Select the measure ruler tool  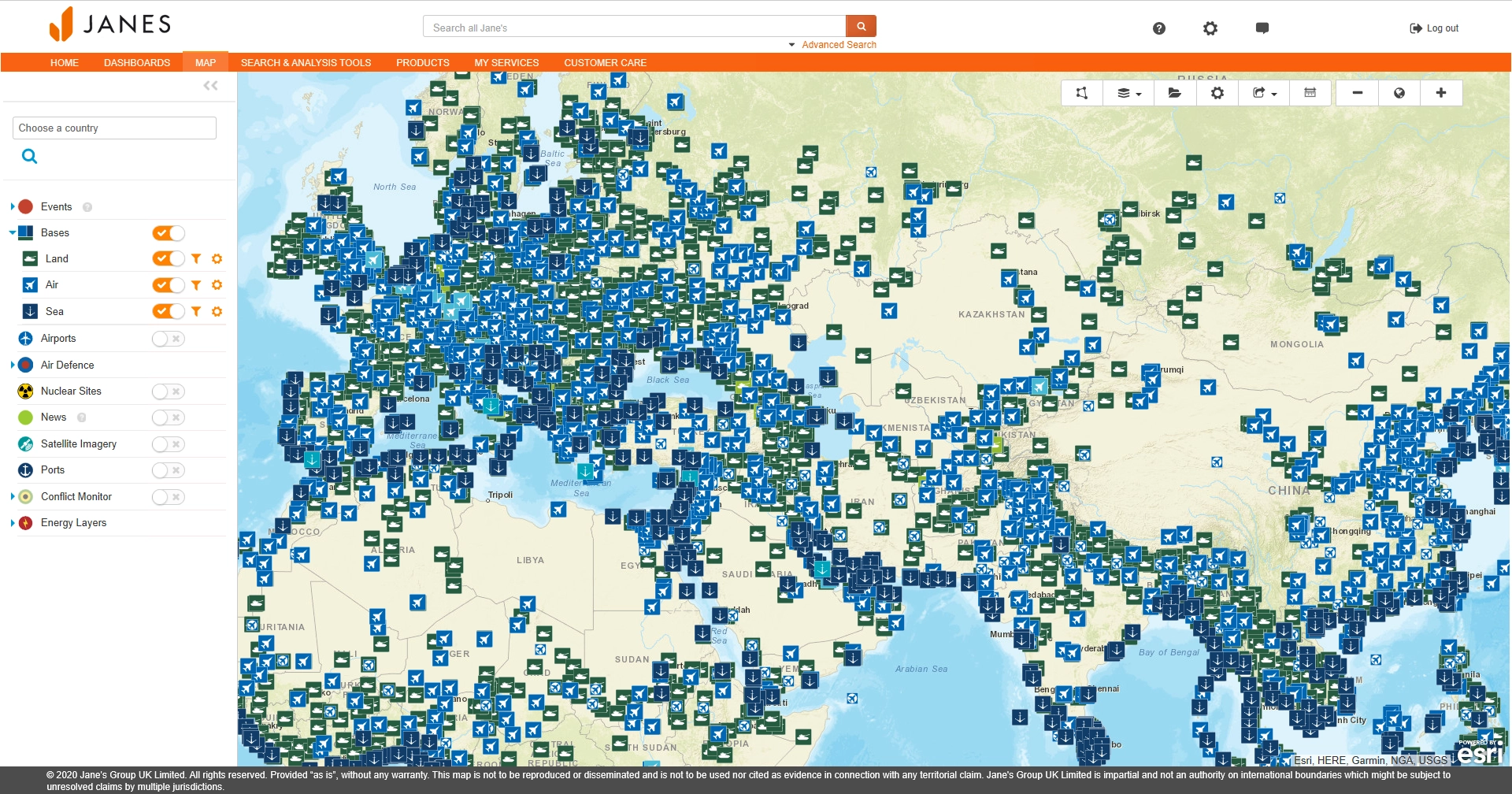coord(1310,93)
